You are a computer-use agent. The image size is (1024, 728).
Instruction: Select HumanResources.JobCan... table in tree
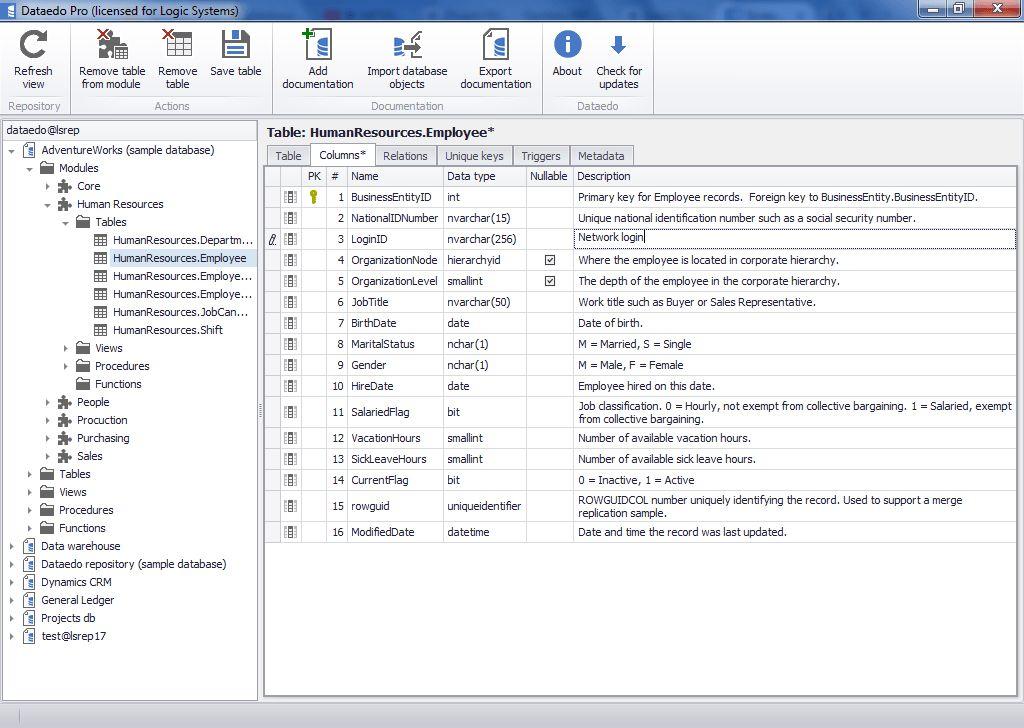coord(180,312)
